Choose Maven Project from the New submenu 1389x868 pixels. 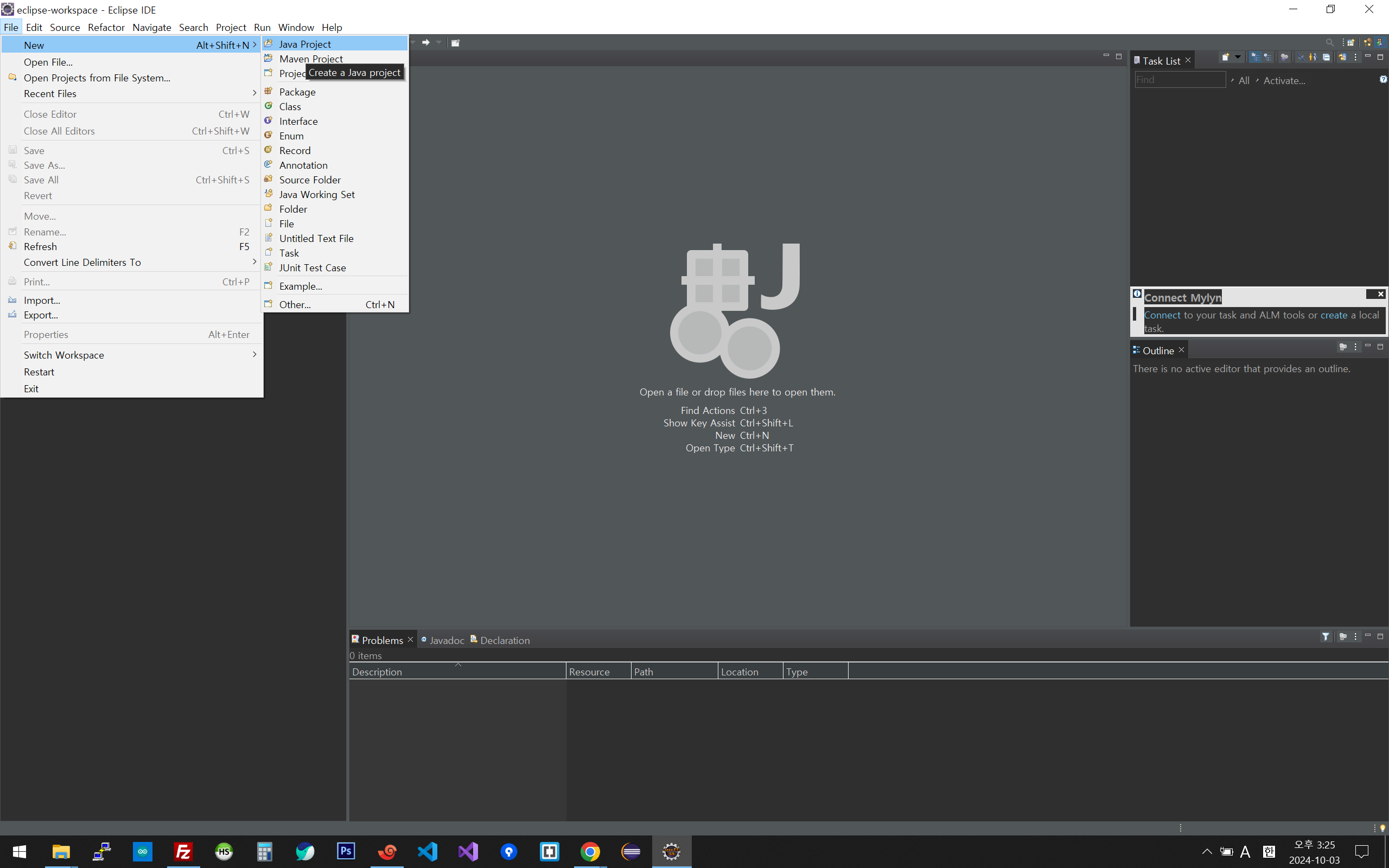point(310,59)
